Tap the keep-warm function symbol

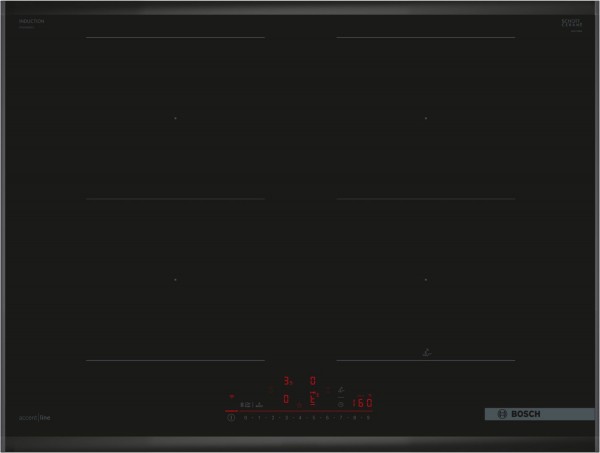(x=259, y=404)
